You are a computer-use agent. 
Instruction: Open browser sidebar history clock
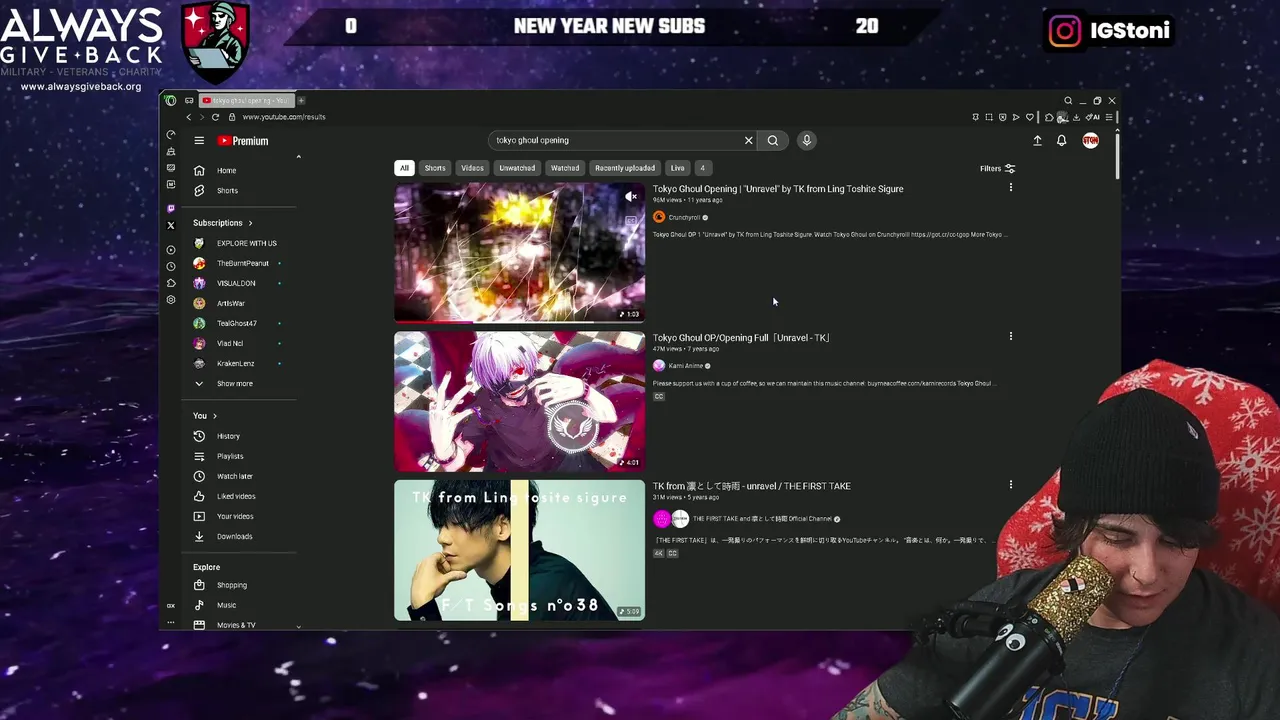point(171,267)
